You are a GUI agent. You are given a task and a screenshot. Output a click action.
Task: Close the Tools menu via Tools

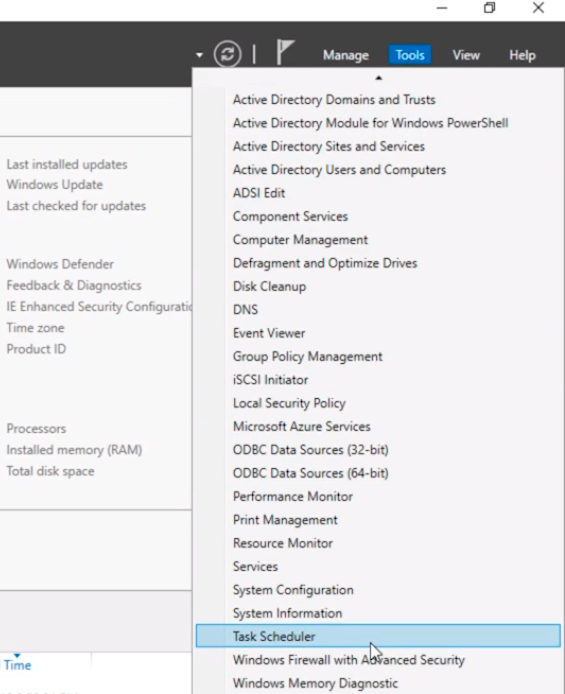pos(410,55)
